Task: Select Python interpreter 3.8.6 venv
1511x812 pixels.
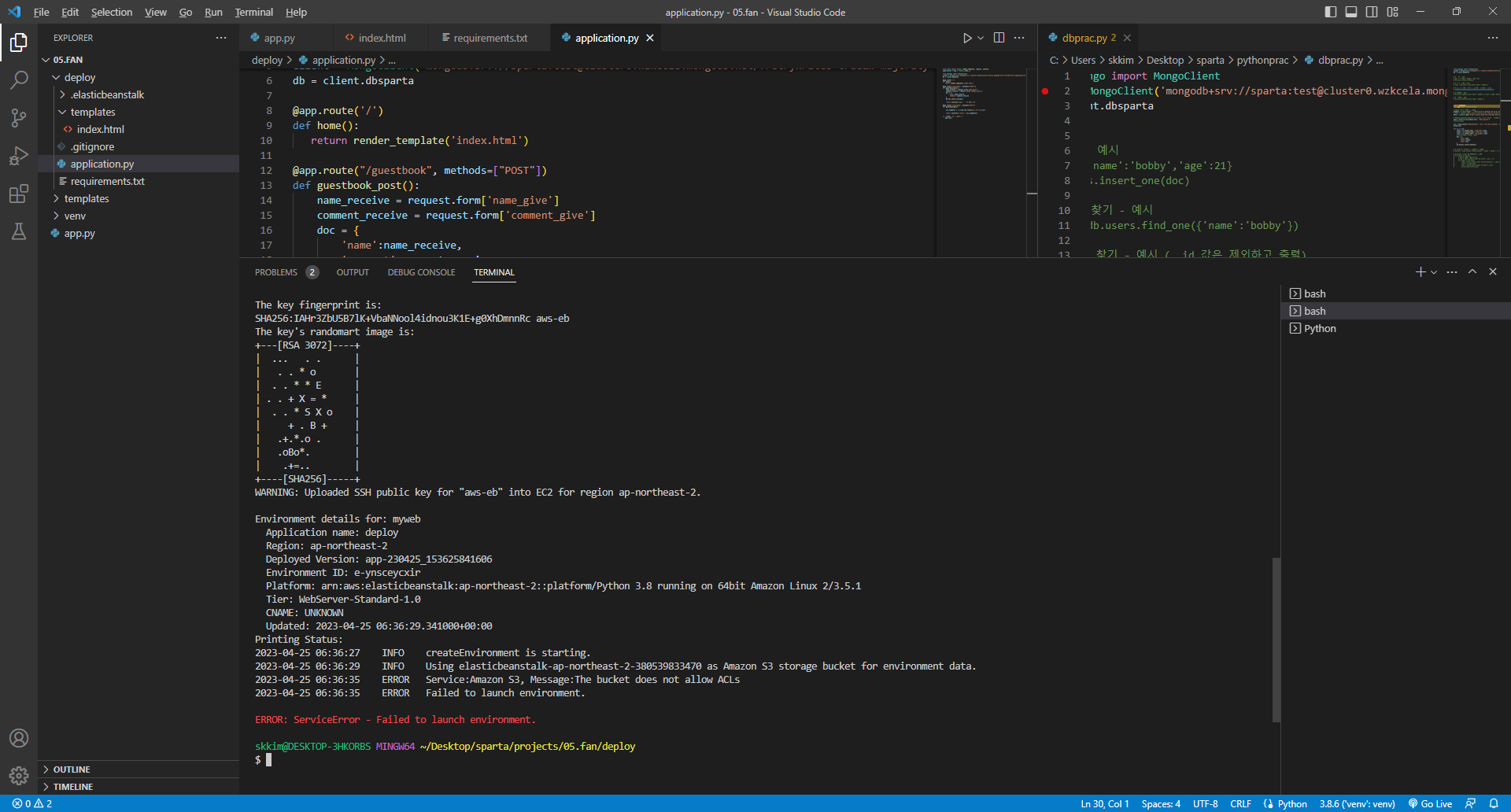Action: pyautogui.click(x=1357, y=803)
